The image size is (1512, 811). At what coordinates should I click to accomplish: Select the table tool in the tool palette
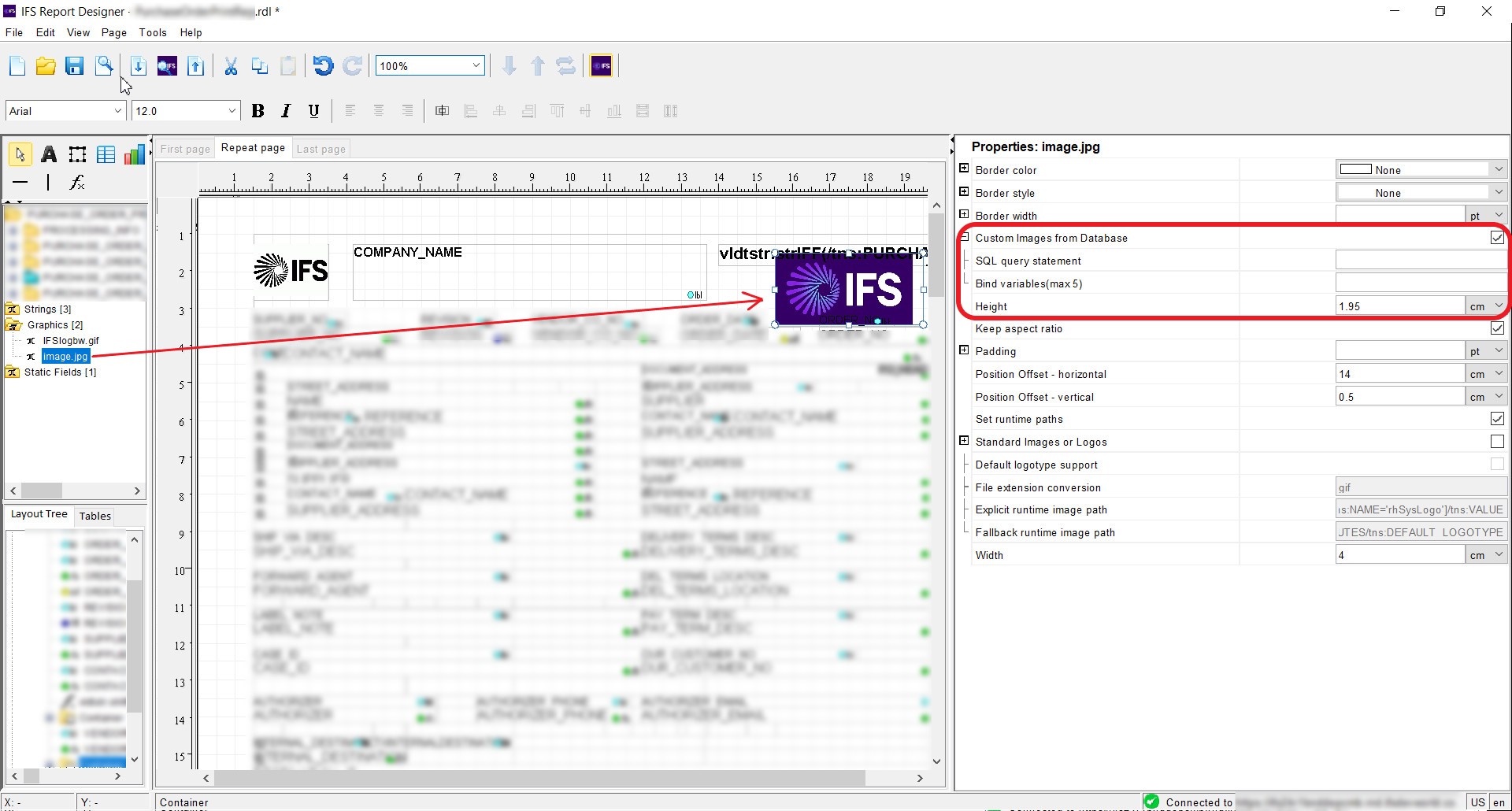pos(105,154)
